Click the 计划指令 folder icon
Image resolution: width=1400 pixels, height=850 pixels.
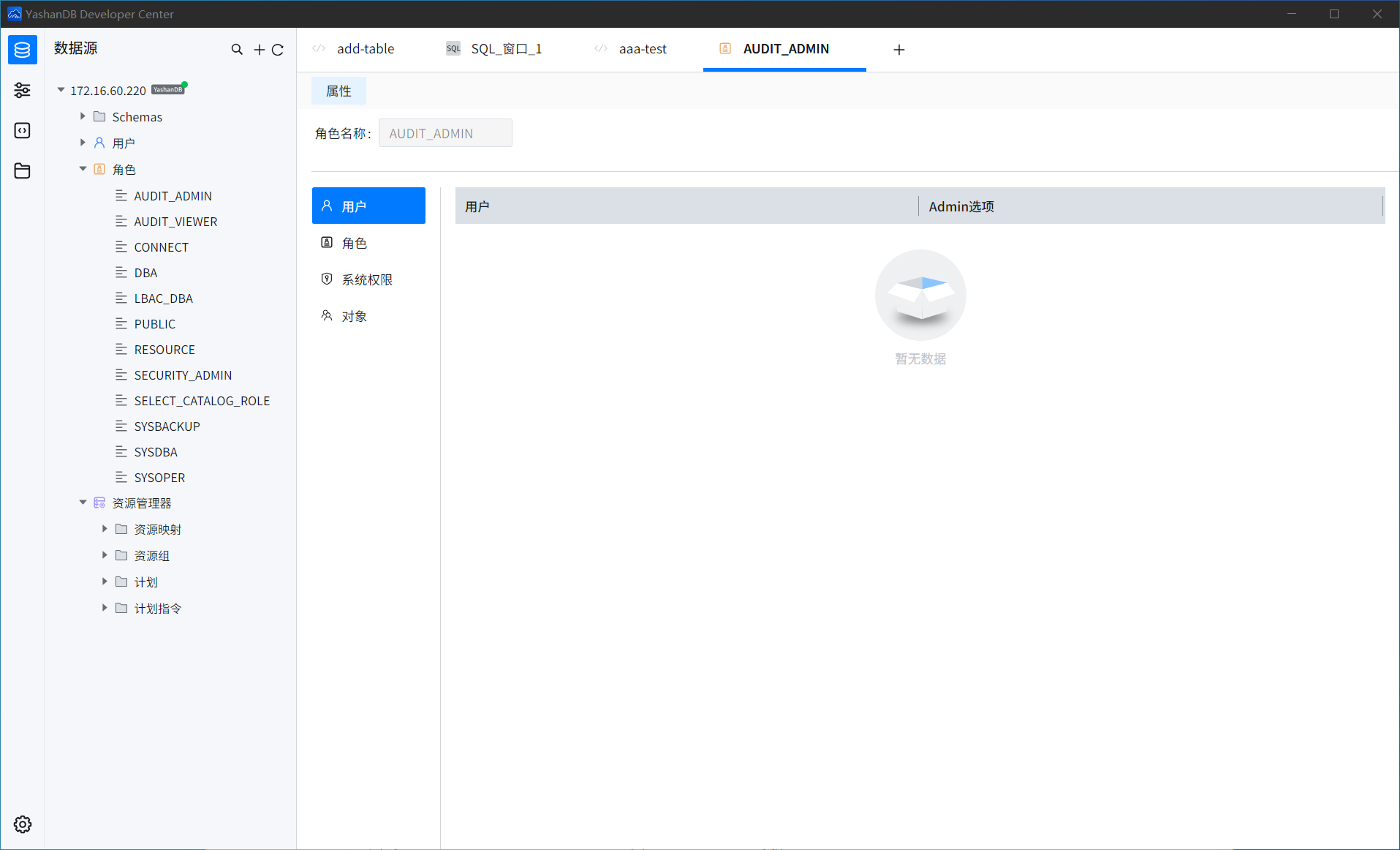(121, 608)
